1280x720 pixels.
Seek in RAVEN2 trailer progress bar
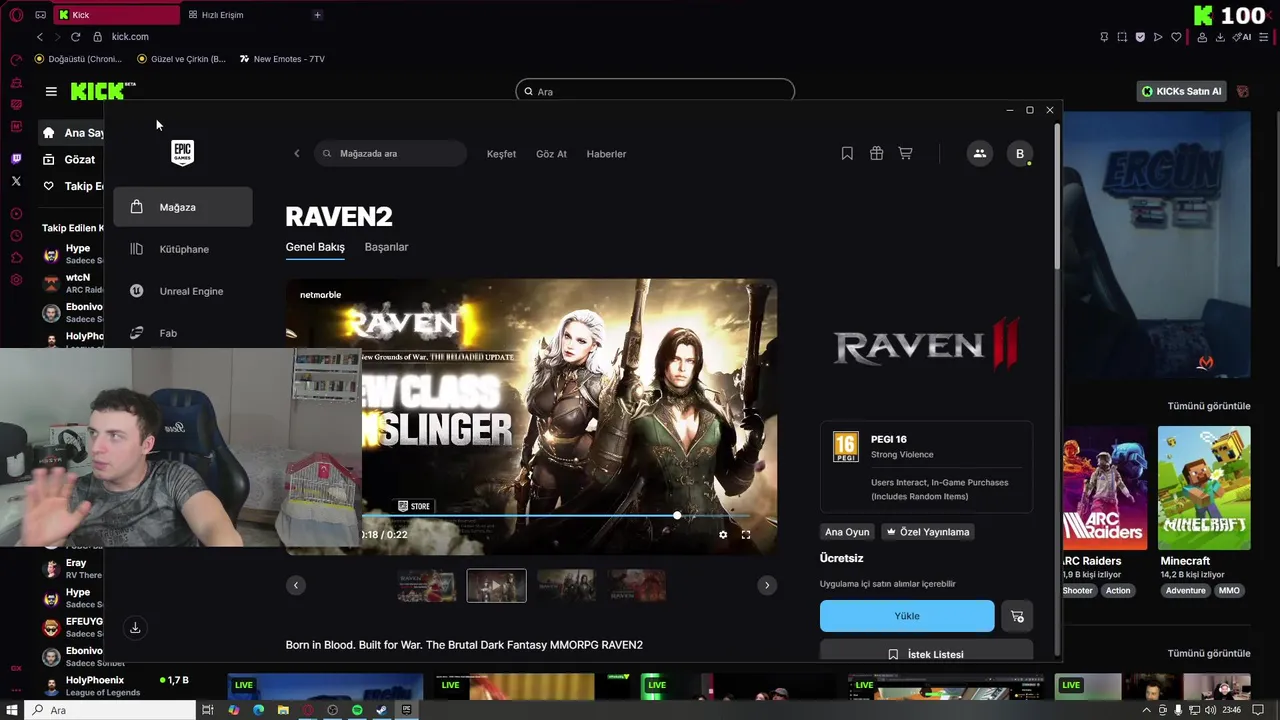pos(556,516)
